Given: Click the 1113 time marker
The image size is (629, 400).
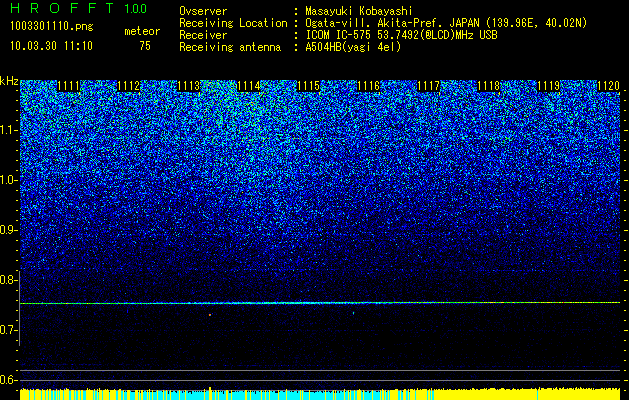Looking at the screenshot, I should [x=189, y=86].
